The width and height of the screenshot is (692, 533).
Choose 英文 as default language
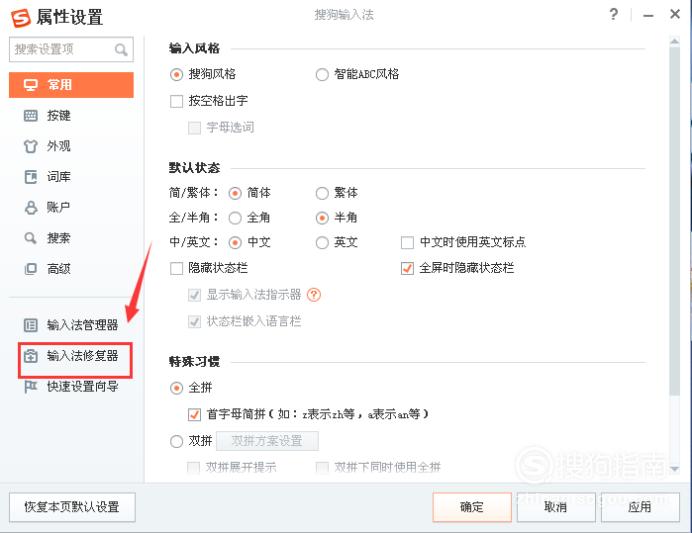[322, 243]
